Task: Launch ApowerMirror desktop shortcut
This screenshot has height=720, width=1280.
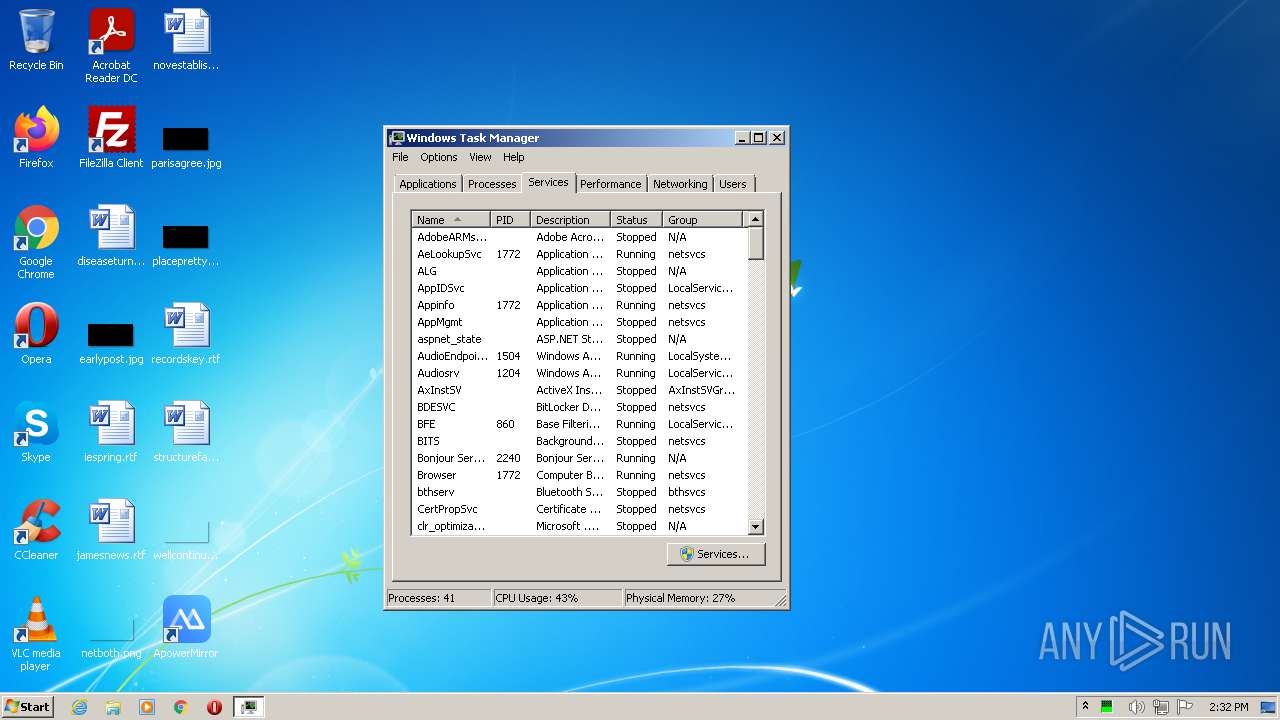Action: point(186,628)
